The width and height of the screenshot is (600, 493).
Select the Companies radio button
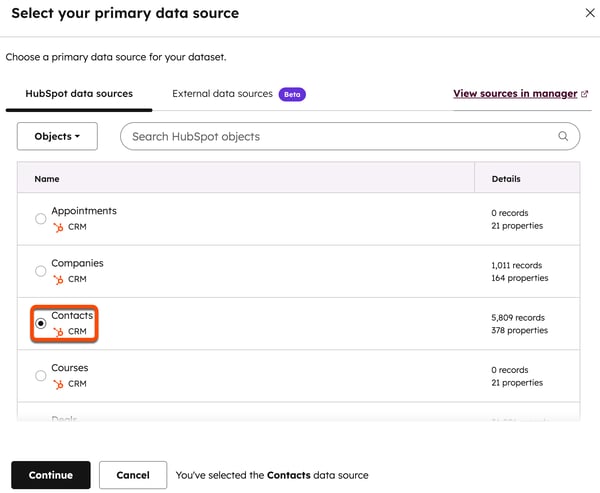tap(41, 271)
